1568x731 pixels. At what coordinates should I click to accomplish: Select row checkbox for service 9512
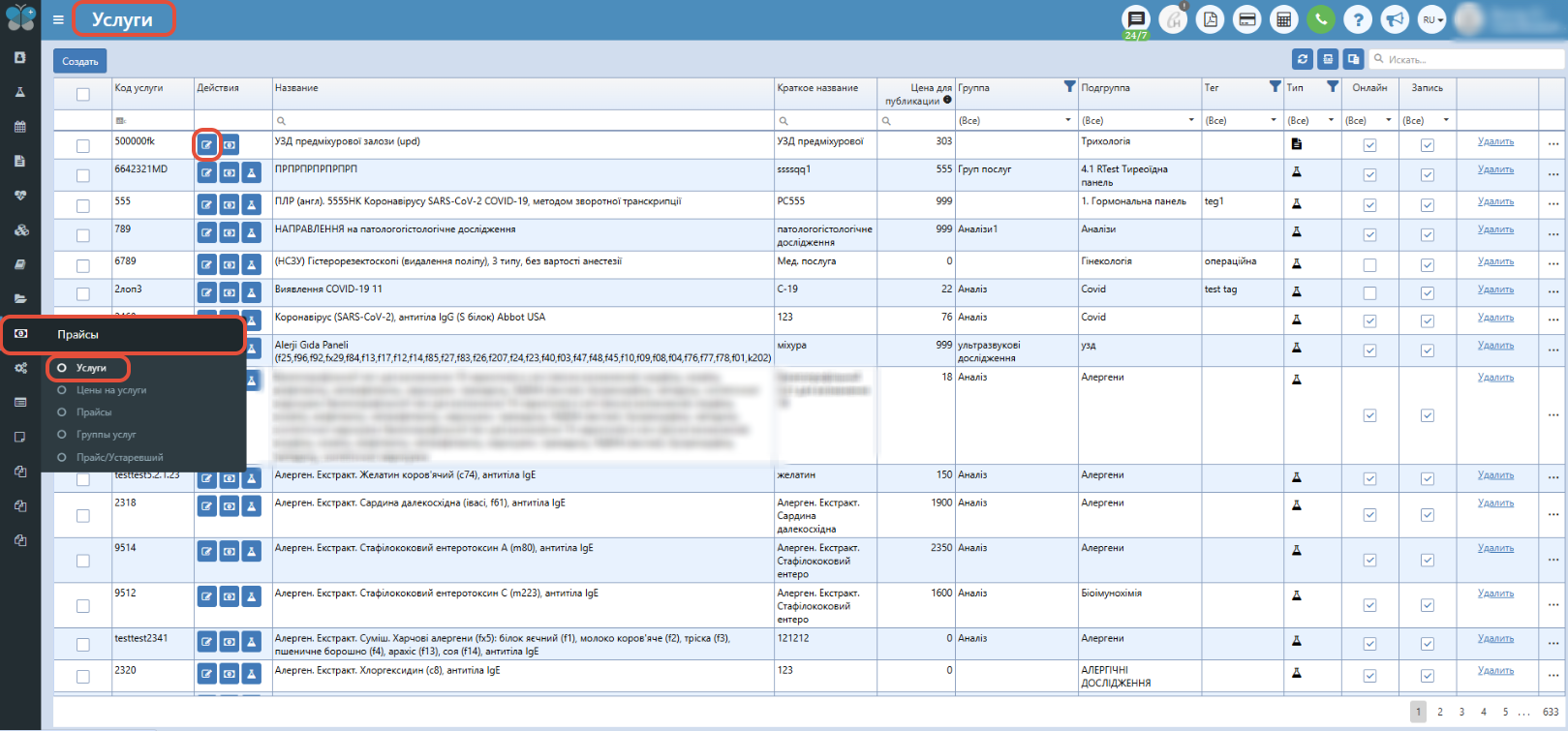[83, 606]
